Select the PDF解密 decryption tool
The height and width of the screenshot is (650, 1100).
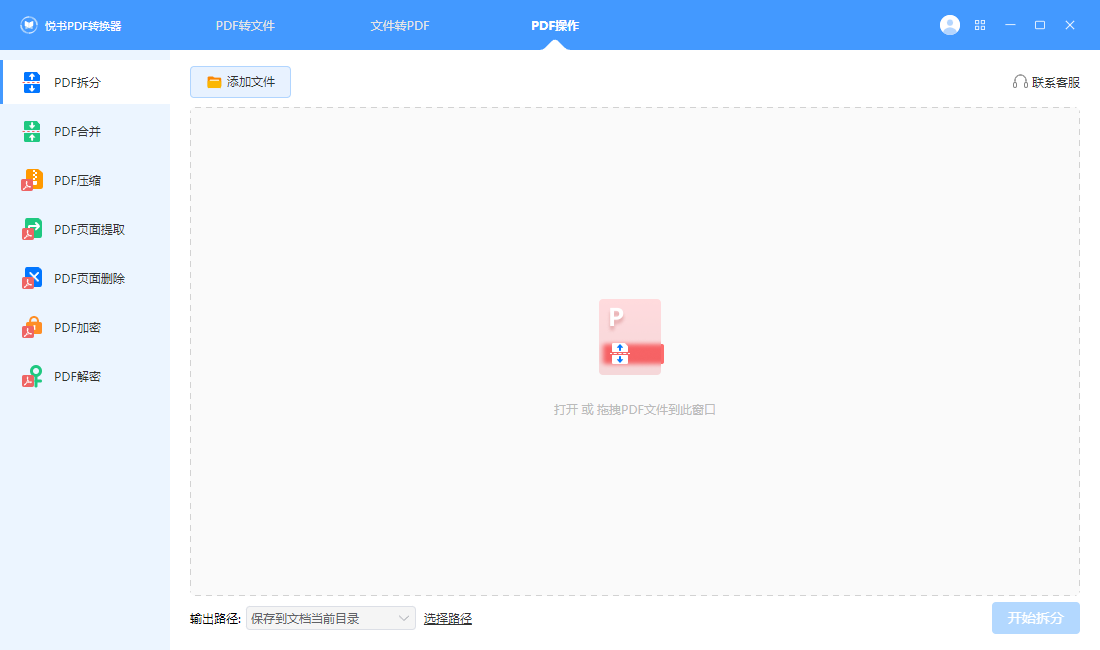[85, 376]
